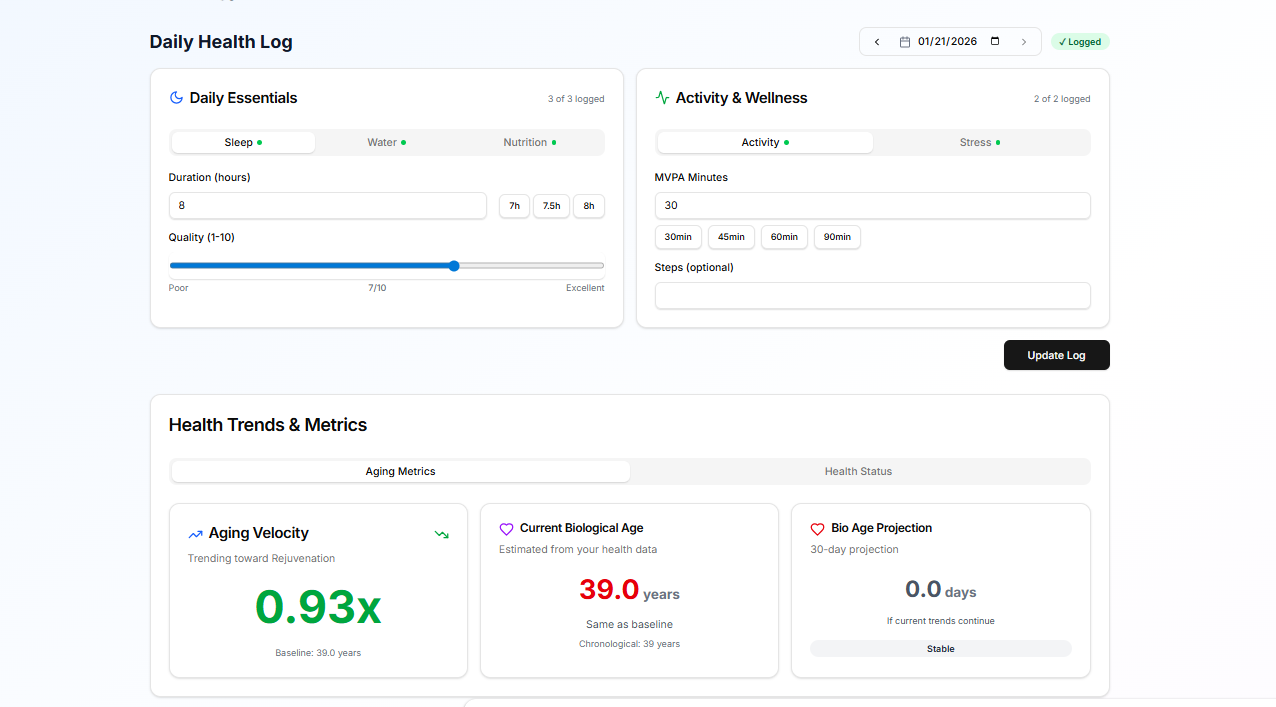Open the date picker calendar button
This screenshot has height=707, width=1276.
pos(994,42)
